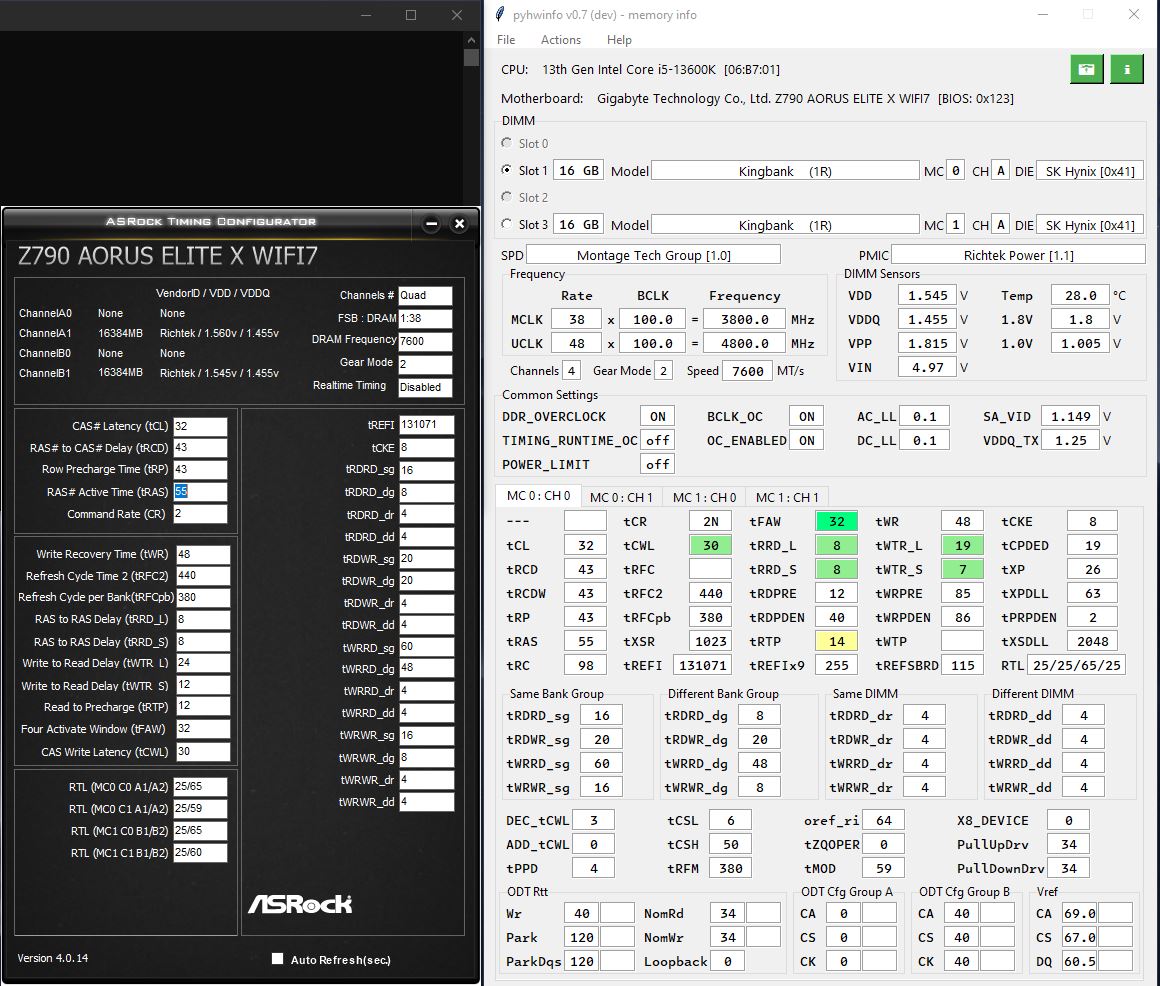
Task: Click the Row Precharge Time (tRP) field
Action: coord(200,469)
